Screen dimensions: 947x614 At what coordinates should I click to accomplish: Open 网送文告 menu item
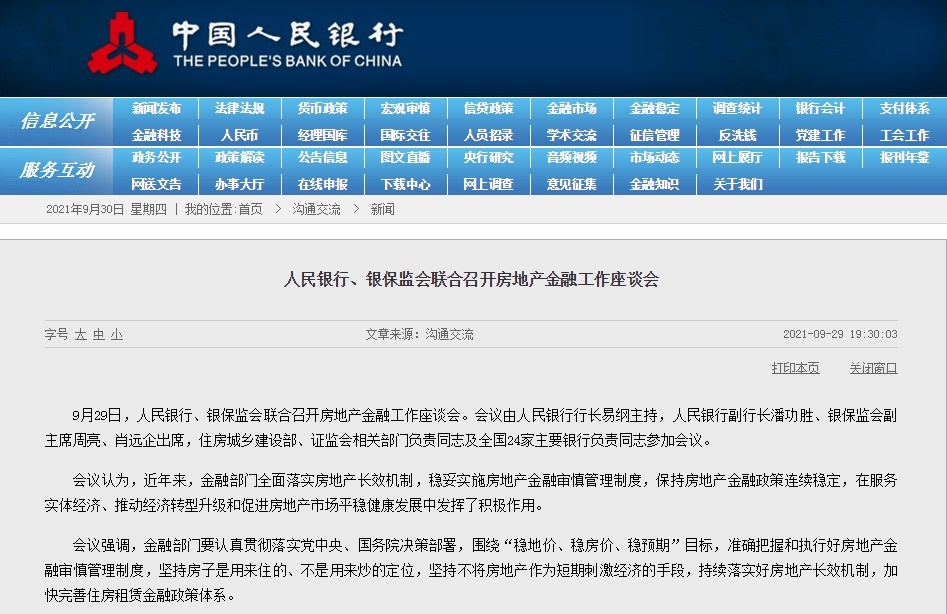(x=156, y=184)
